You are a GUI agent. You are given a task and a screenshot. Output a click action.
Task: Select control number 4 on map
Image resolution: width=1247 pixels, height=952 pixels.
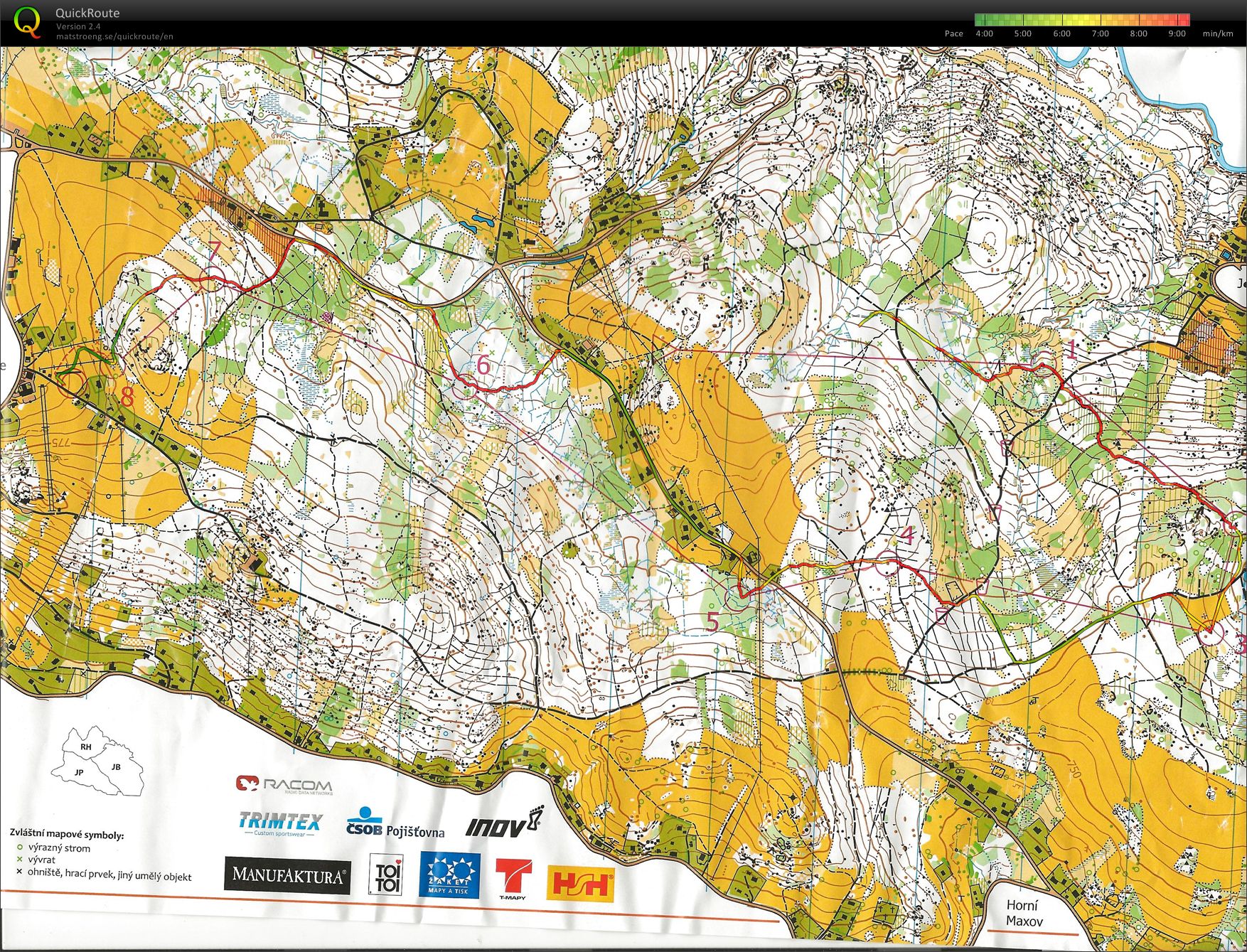[906, 535]
